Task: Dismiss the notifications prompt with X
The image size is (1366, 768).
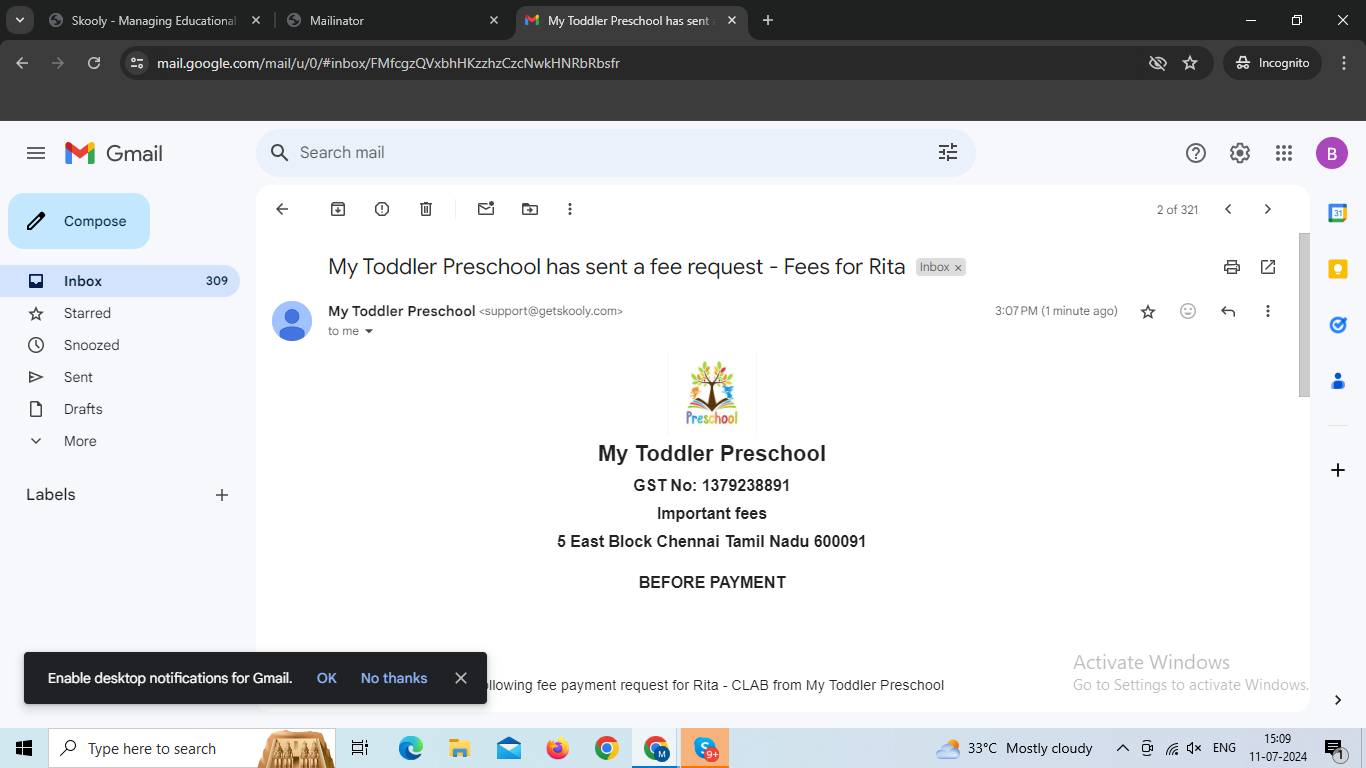Action: pos(461,678)
